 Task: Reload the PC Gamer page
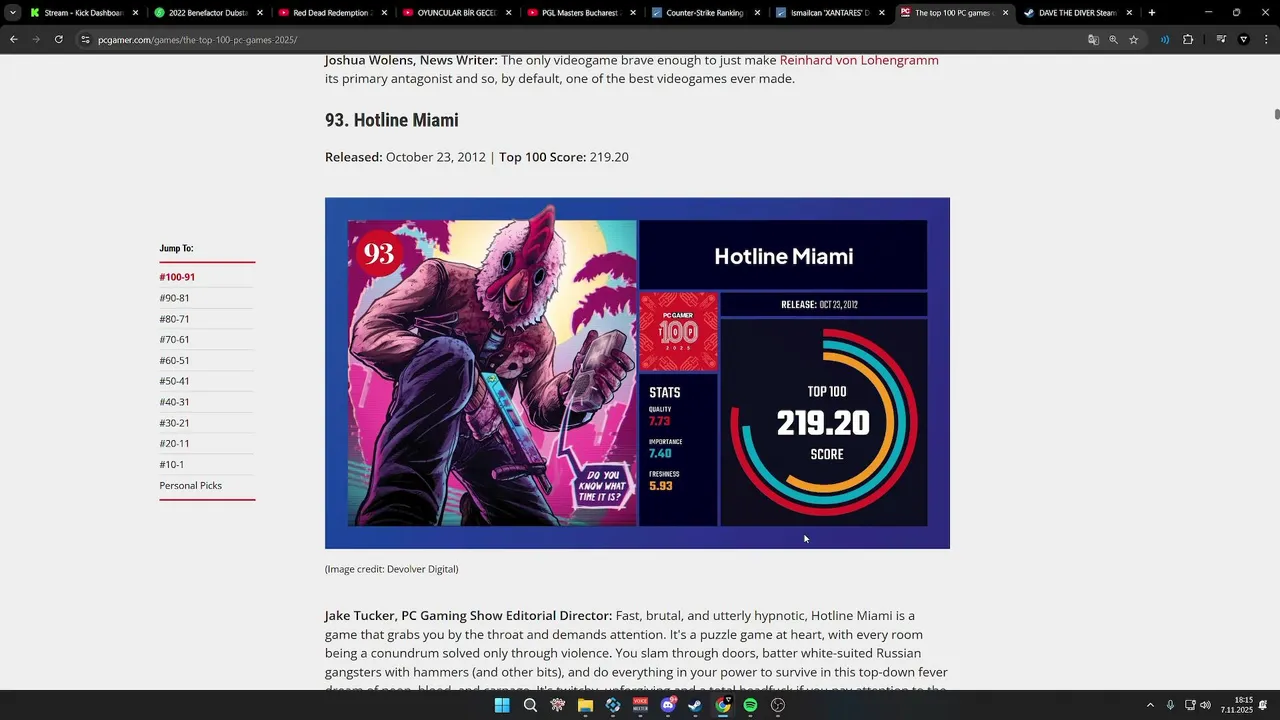coord(59,39)
